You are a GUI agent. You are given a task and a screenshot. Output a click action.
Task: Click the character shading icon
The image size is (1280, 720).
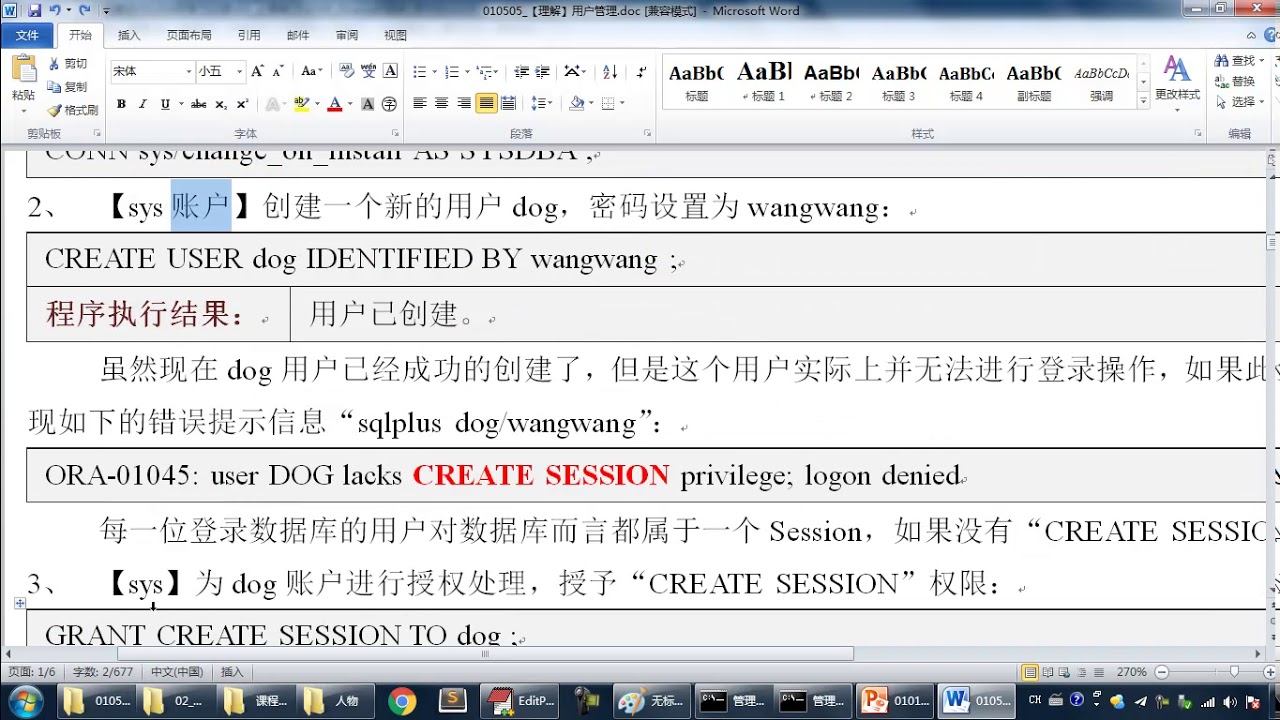(368, 104)
